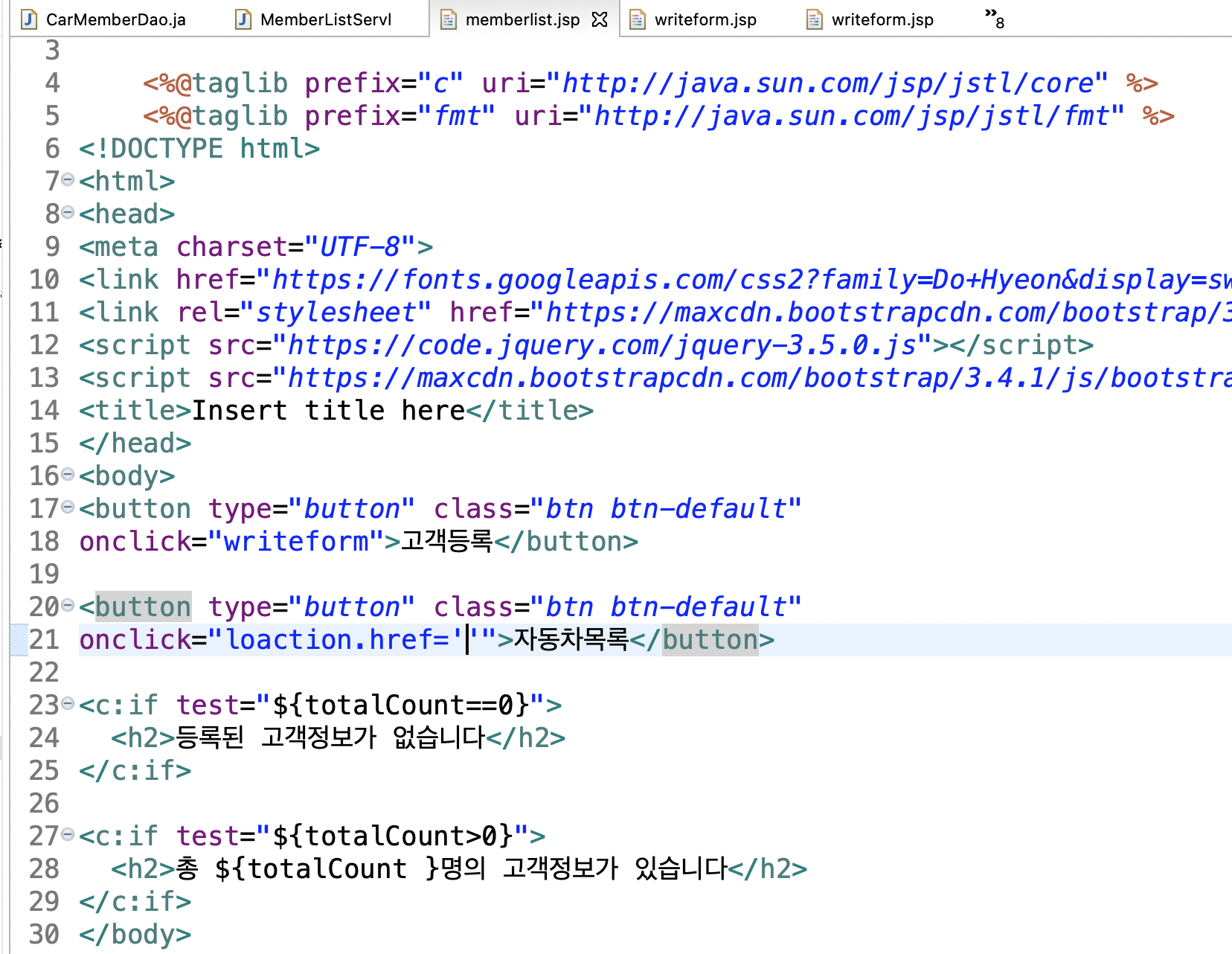Image resolution: width=1232 pixels, height=954 pixels.
Task: Click the first writeform.jsp file icon
Action: tap(638, 19)
